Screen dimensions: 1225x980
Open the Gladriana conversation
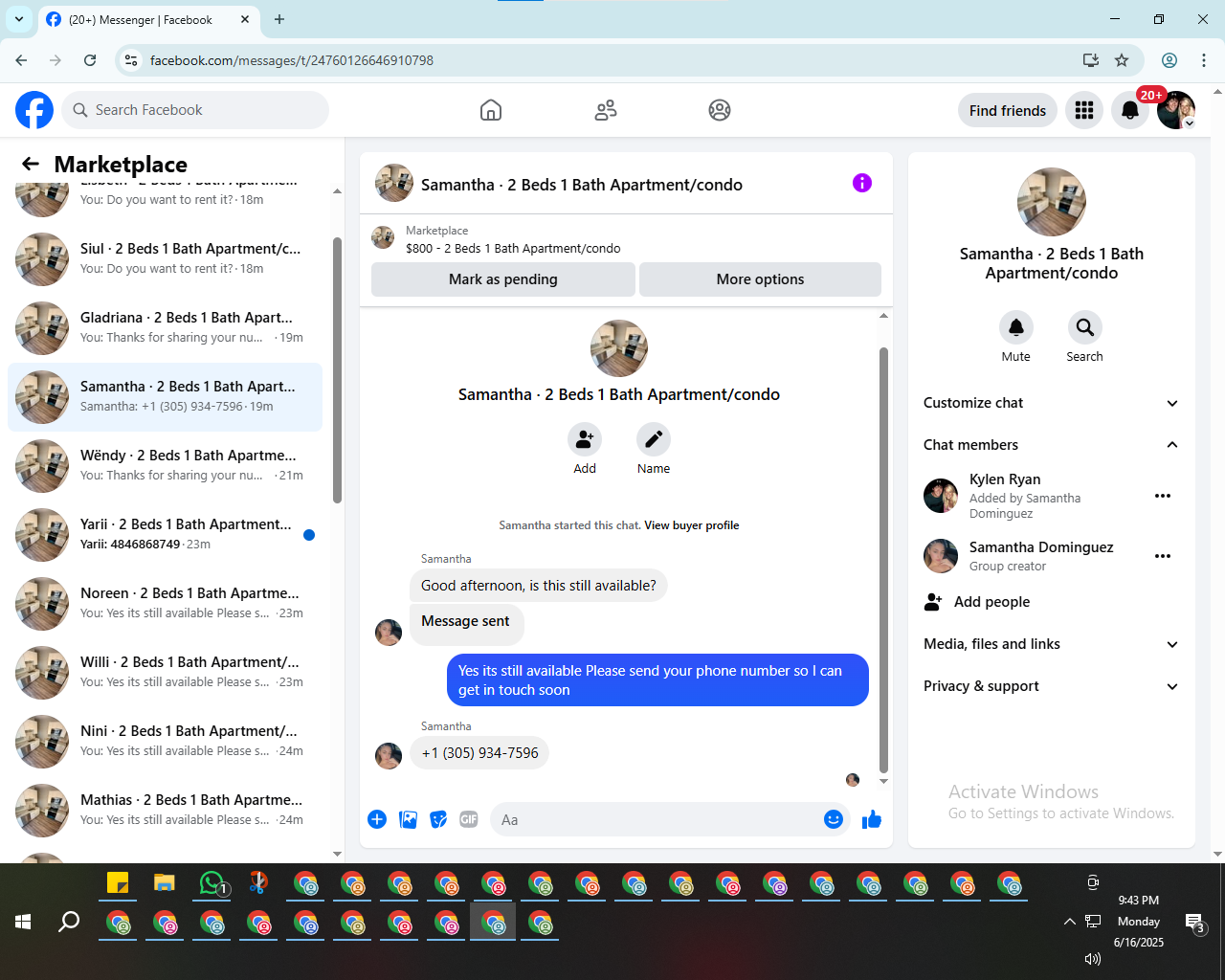click(165, 328)
